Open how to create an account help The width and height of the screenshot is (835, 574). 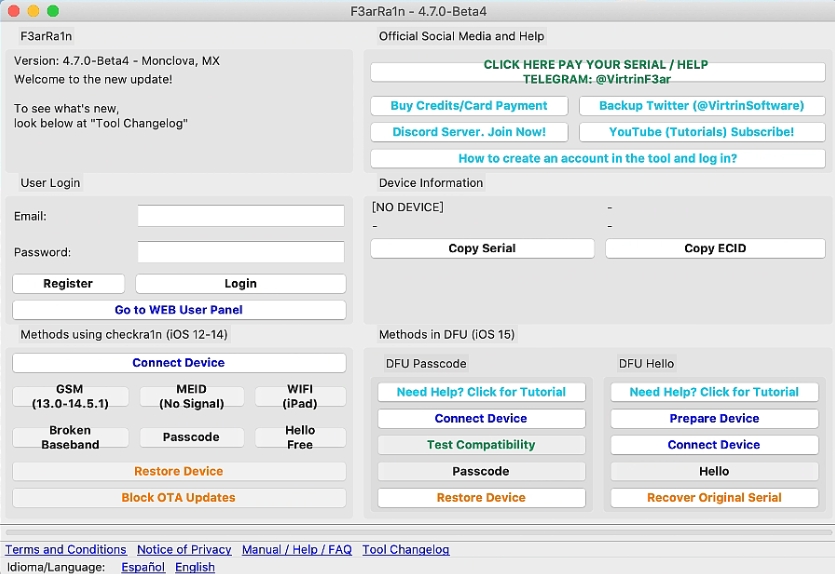597,158
